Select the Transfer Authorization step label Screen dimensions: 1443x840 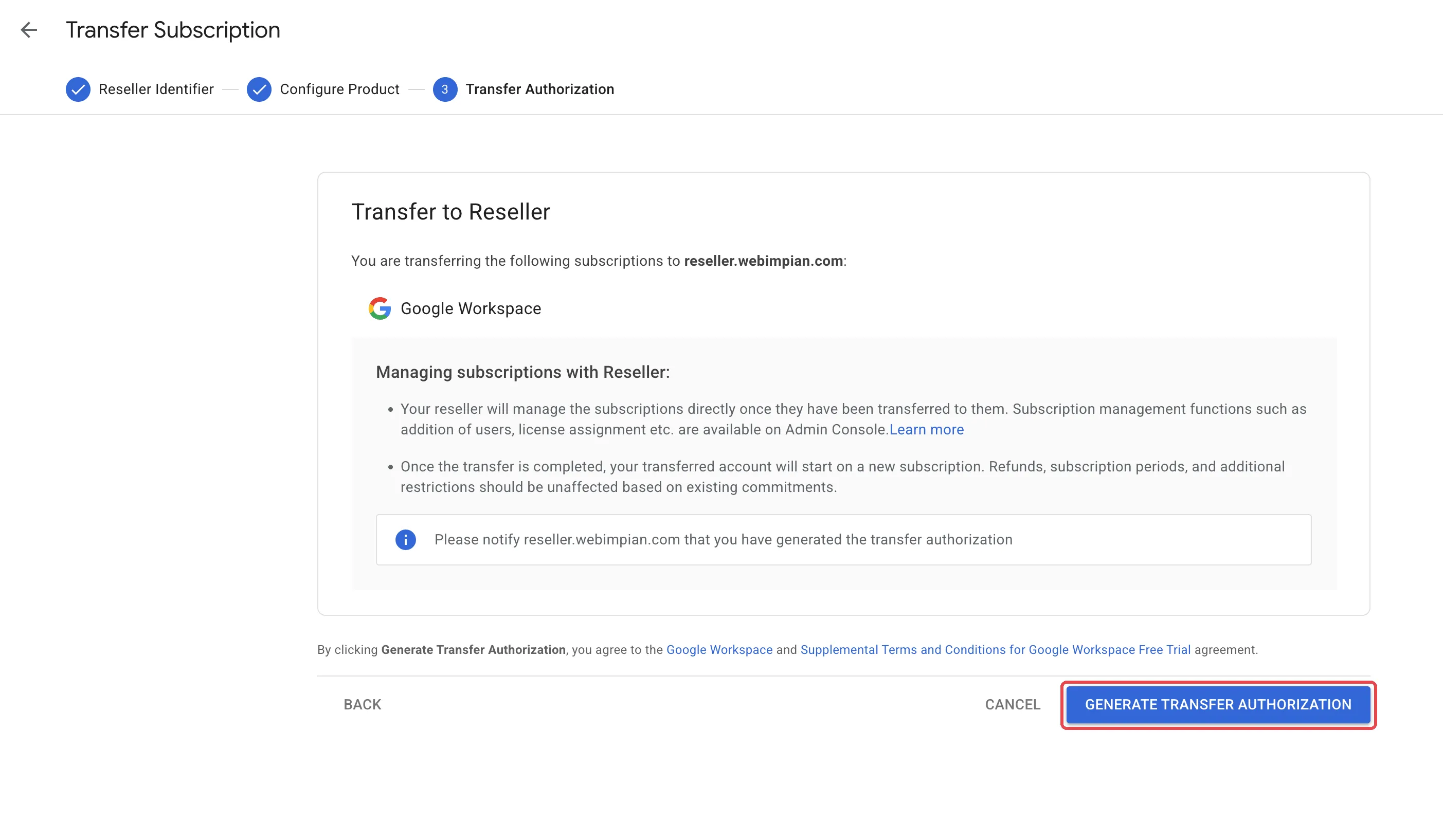point(539,89)
